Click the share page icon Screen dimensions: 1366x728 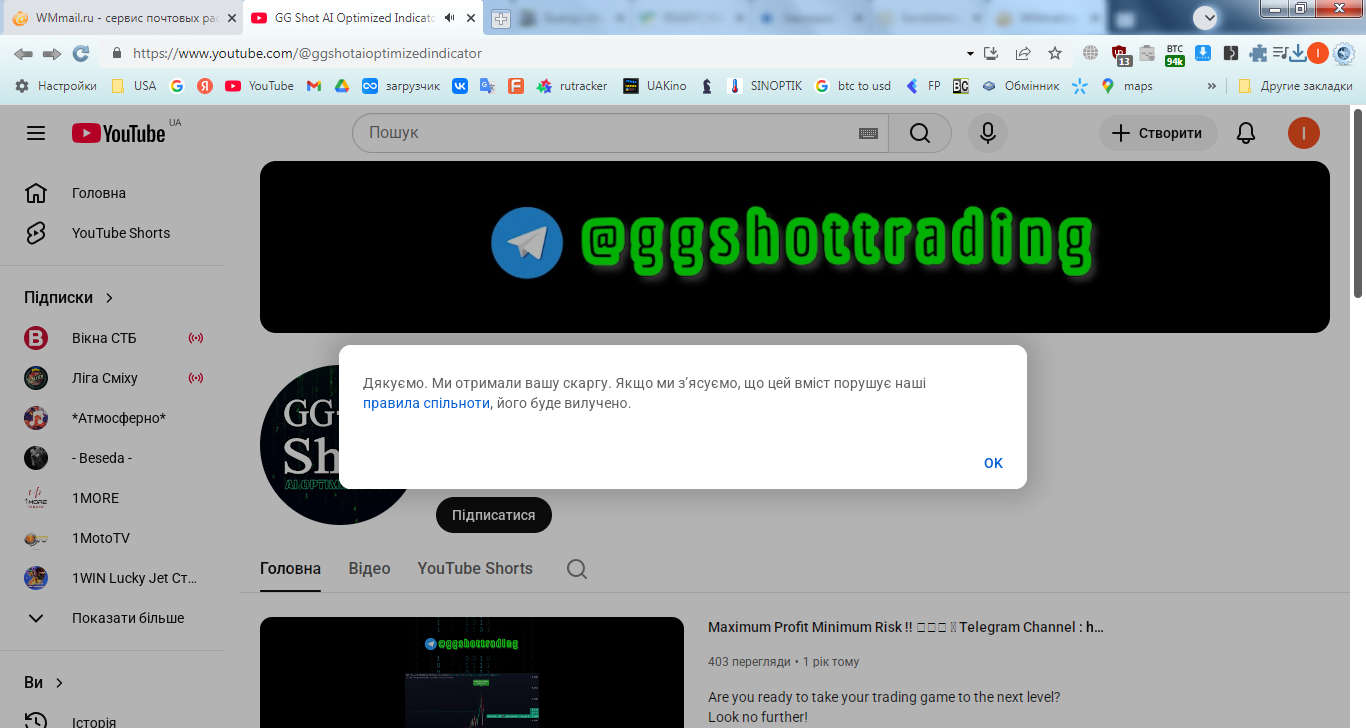[x=1023, y=54]
